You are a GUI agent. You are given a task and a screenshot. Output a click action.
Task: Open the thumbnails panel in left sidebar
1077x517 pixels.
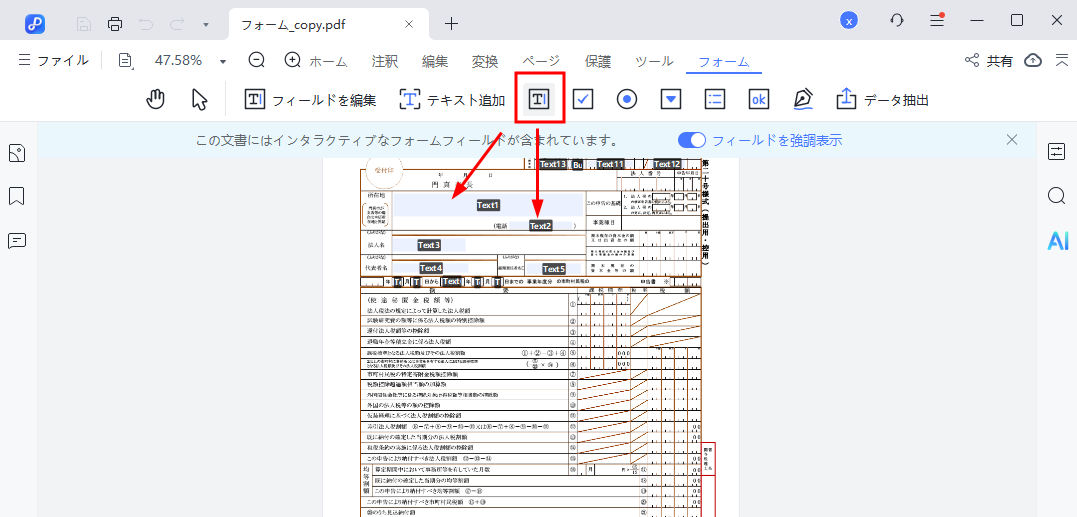(x=17, y=153)
